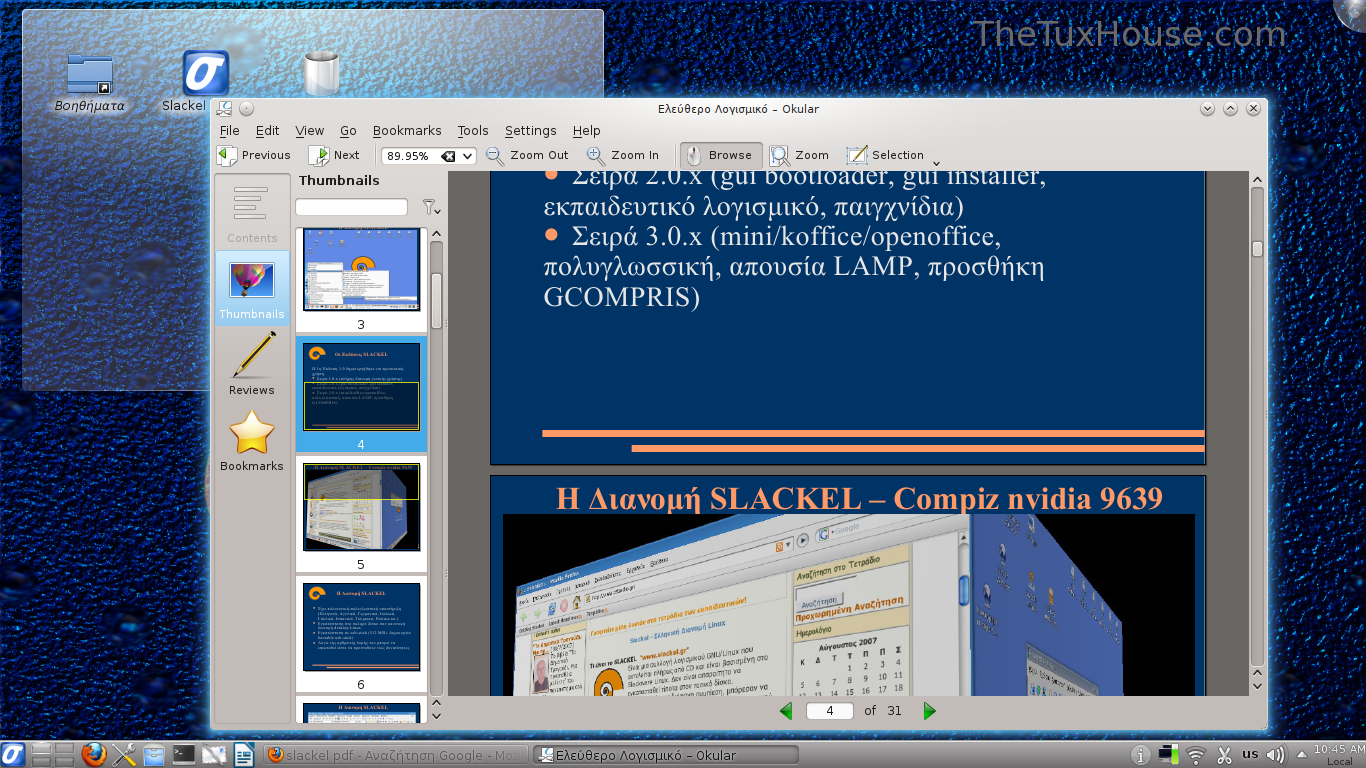Launch Firefox from the taskbar

tap(94, 754)
